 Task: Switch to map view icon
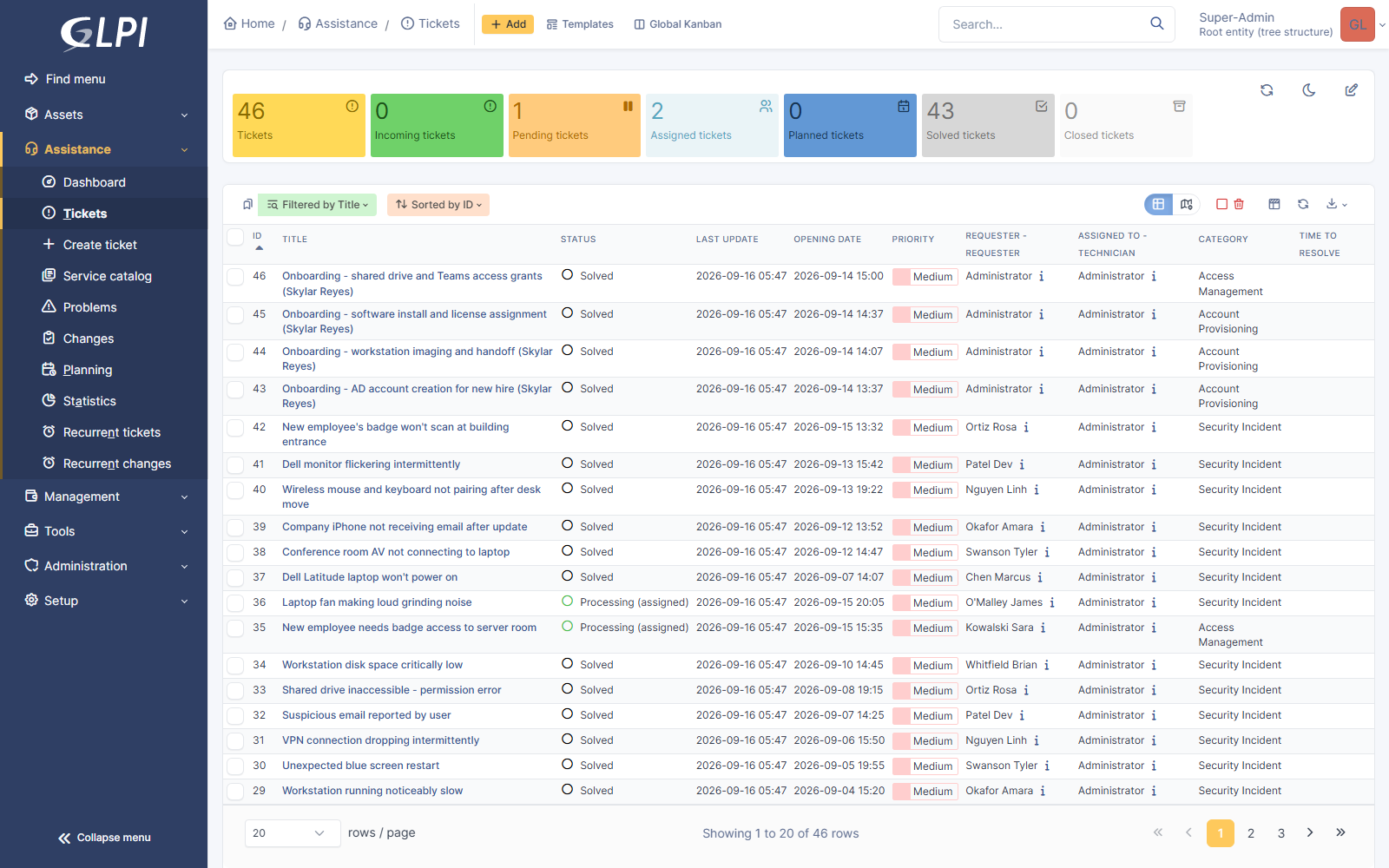point(1187,205)
